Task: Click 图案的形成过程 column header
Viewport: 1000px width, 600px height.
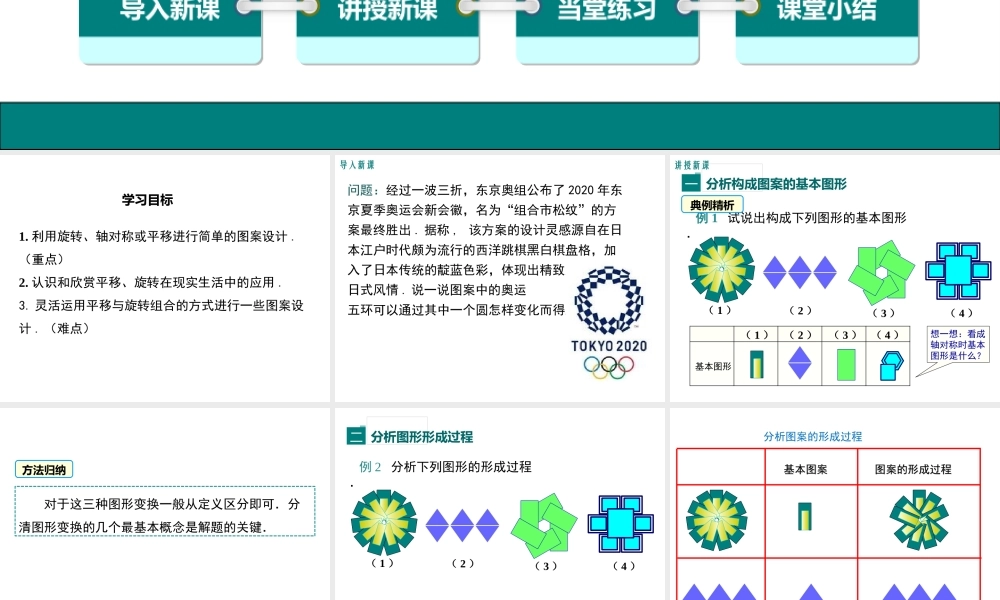Action: click(x=913, y=469)
